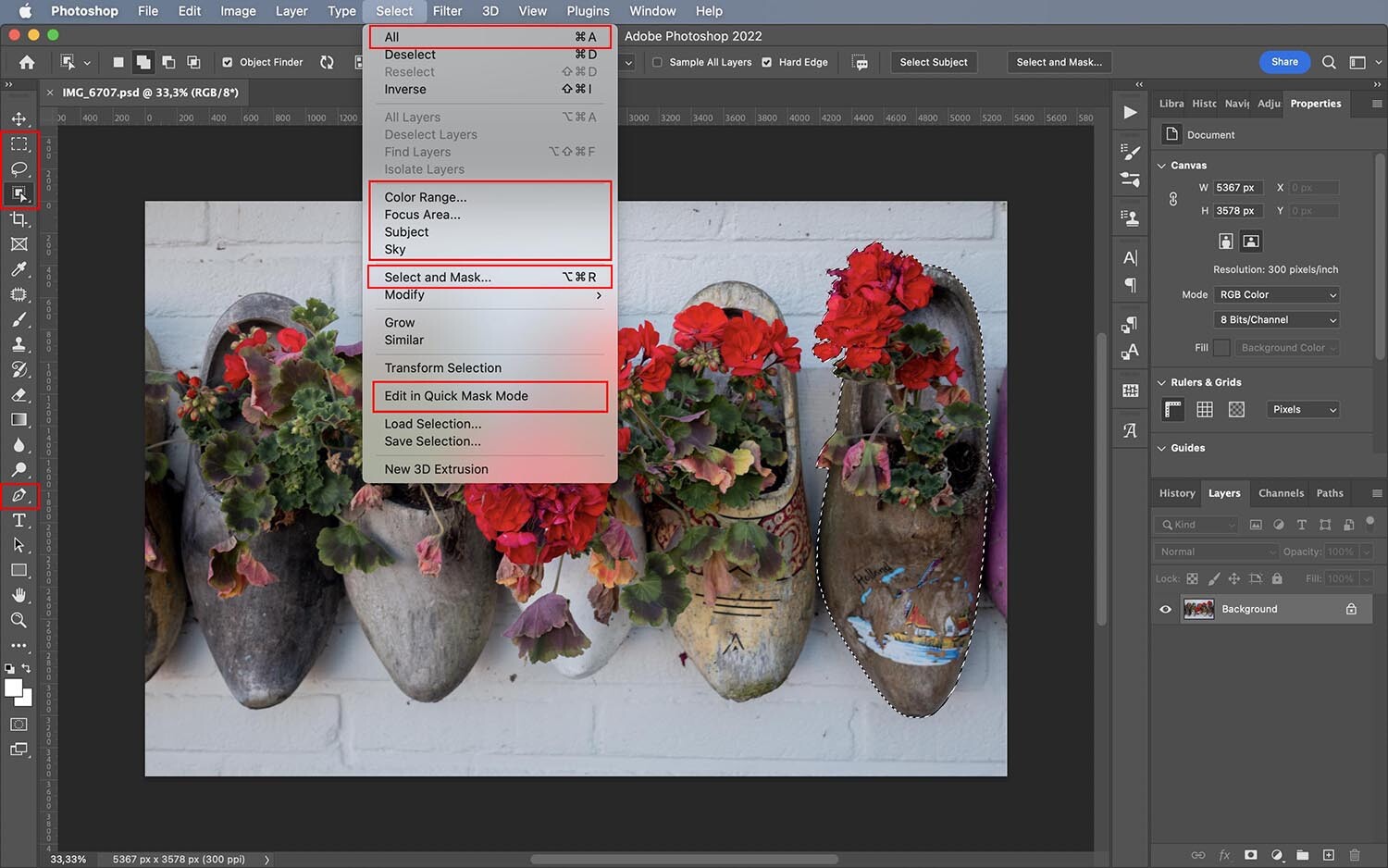The image size is (1388, 868).
Task: Toggle the Hard Edge checkbox
Action: (766, 62)
